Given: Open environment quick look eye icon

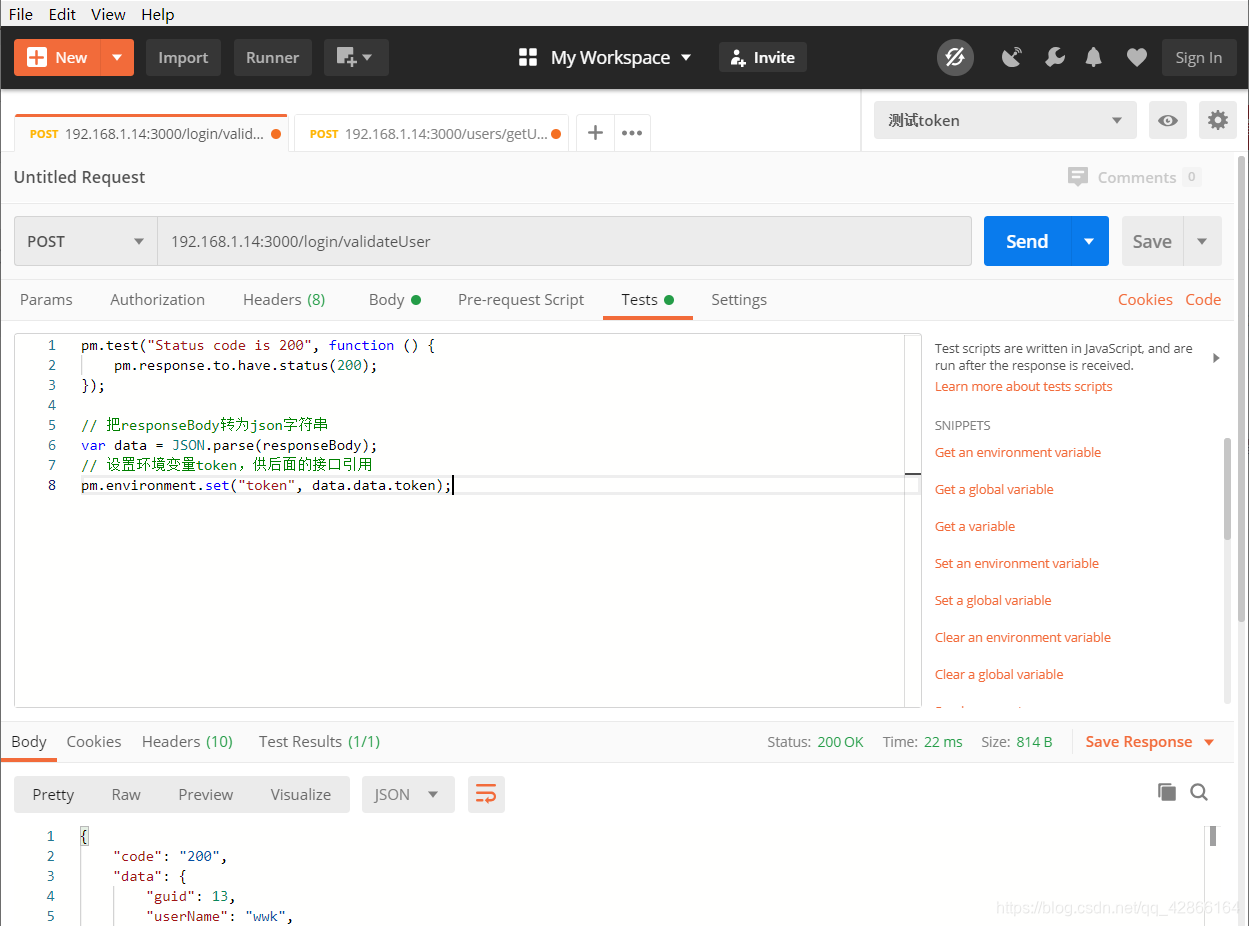Looking at the screenshot, I should [1168, 120].
